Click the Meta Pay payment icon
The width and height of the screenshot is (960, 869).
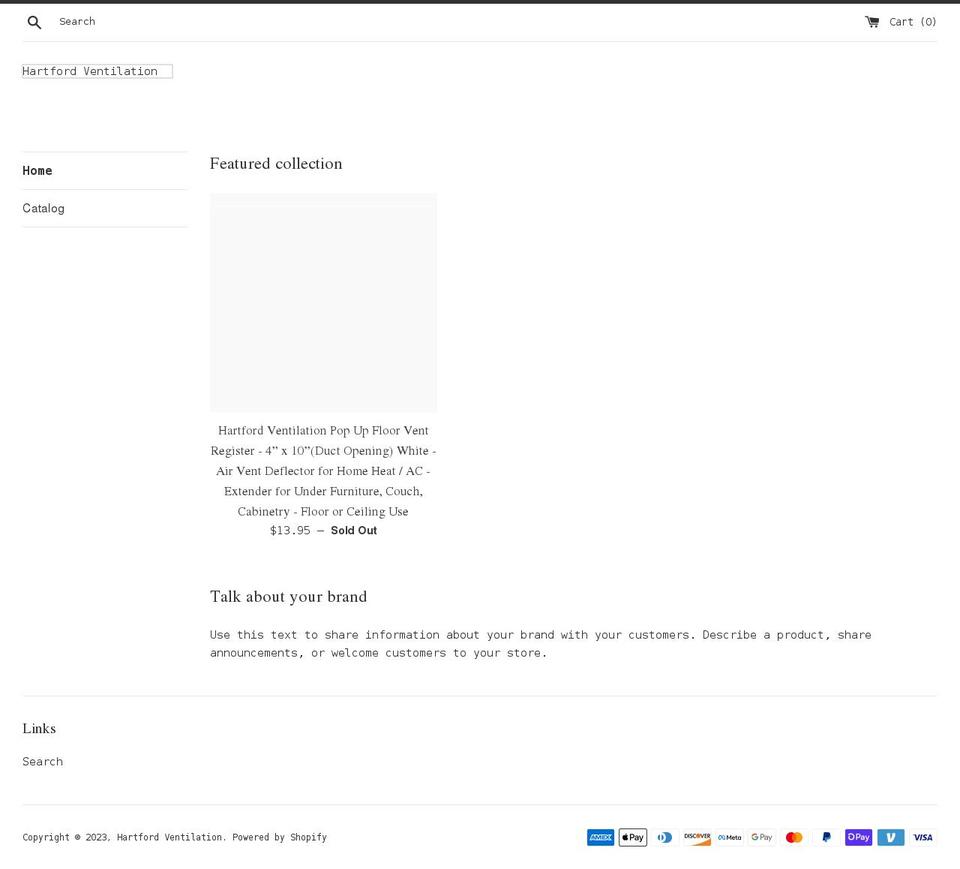point(729,837)
